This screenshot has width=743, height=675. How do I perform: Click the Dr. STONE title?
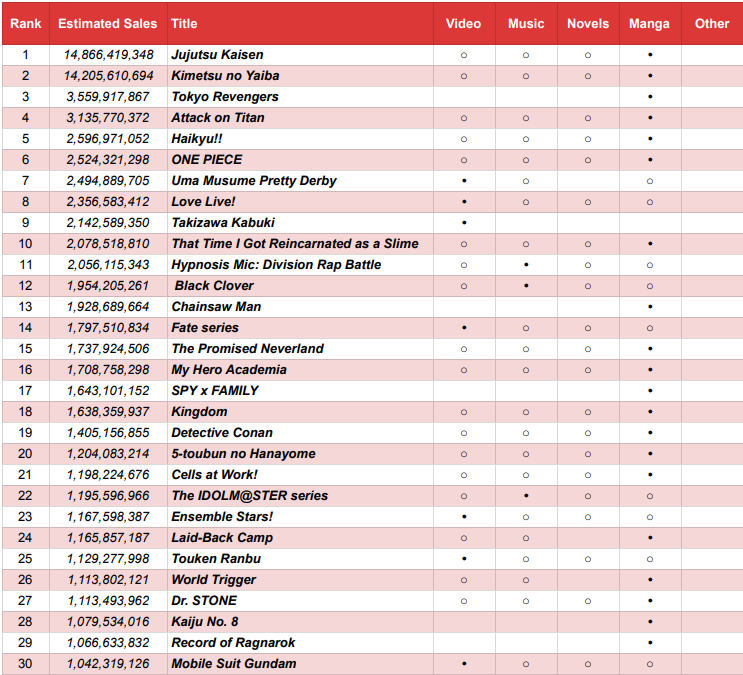pyautogui.click(x=204, y=601)
